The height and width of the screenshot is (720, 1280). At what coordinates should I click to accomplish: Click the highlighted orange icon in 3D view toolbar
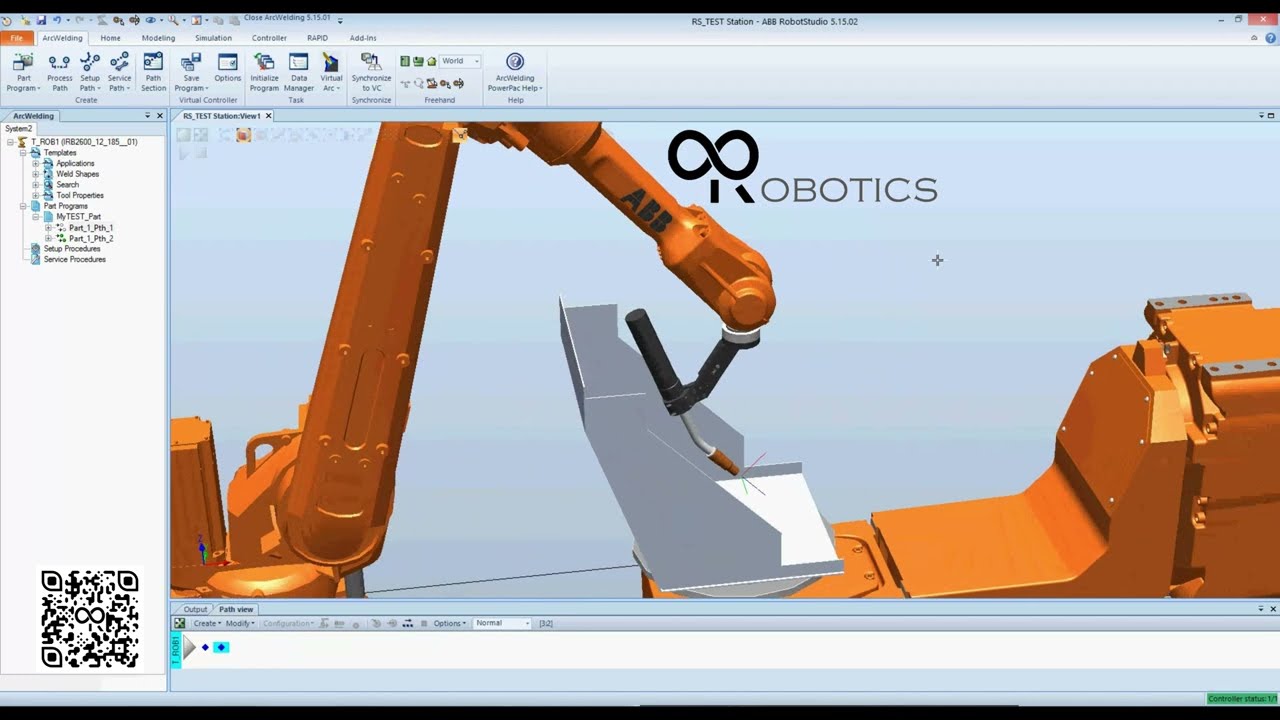click(x=243, y=135)
